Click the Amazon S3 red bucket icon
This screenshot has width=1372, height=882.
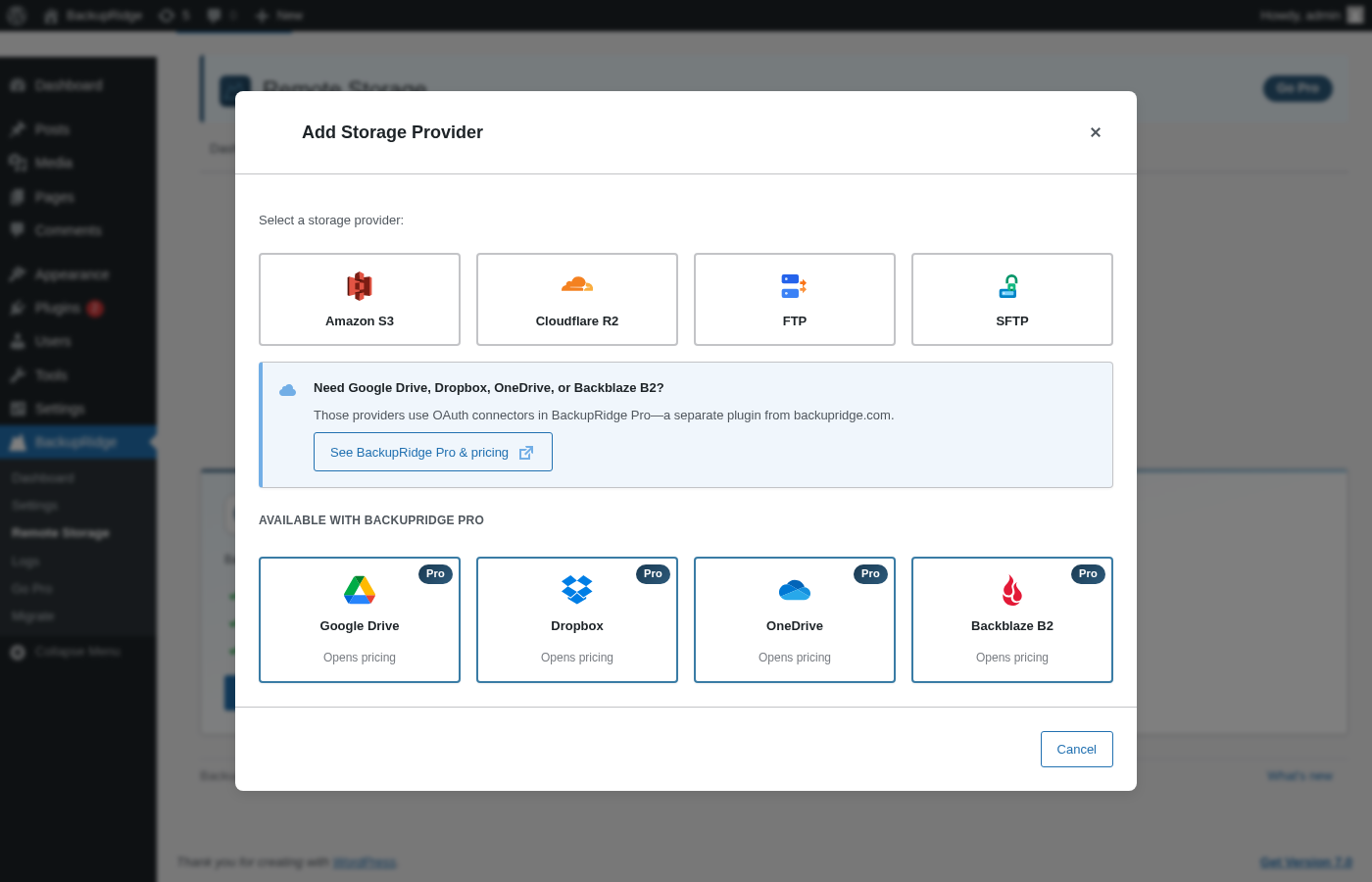pyautogui.click(x=360, y=286)
